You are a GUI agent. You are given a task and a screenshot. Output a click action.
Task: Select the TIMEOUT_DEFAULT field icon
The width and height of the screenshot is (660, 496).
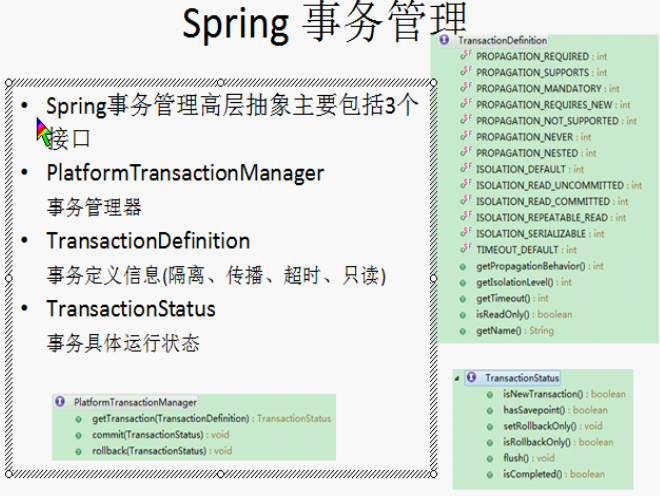[466, 248]
